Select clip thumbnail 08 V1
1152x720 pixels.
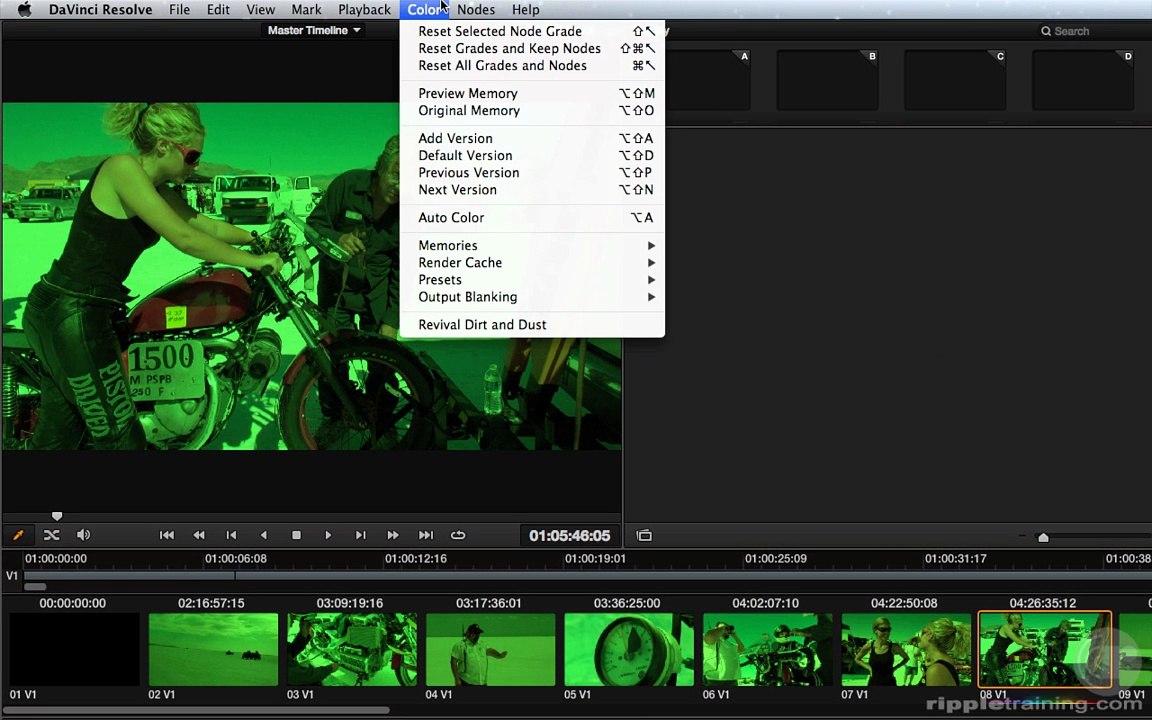(x=1045, y=649)
